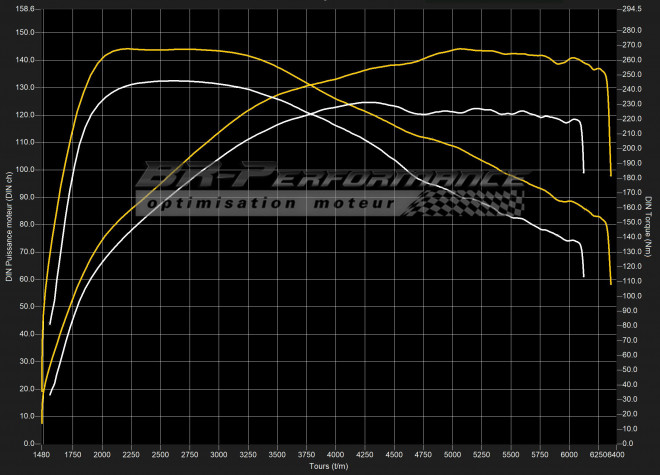Select the 6400 ending RPM tick label
This screenshot has width=660, height=475.
pos(613,454)
